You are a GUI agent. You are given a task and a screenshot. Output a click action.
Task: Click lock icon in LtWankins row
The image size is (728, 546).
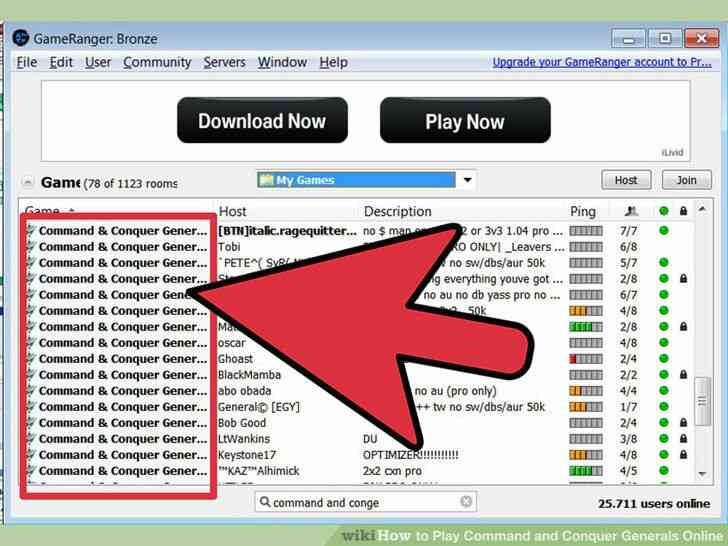click(683, 439)
